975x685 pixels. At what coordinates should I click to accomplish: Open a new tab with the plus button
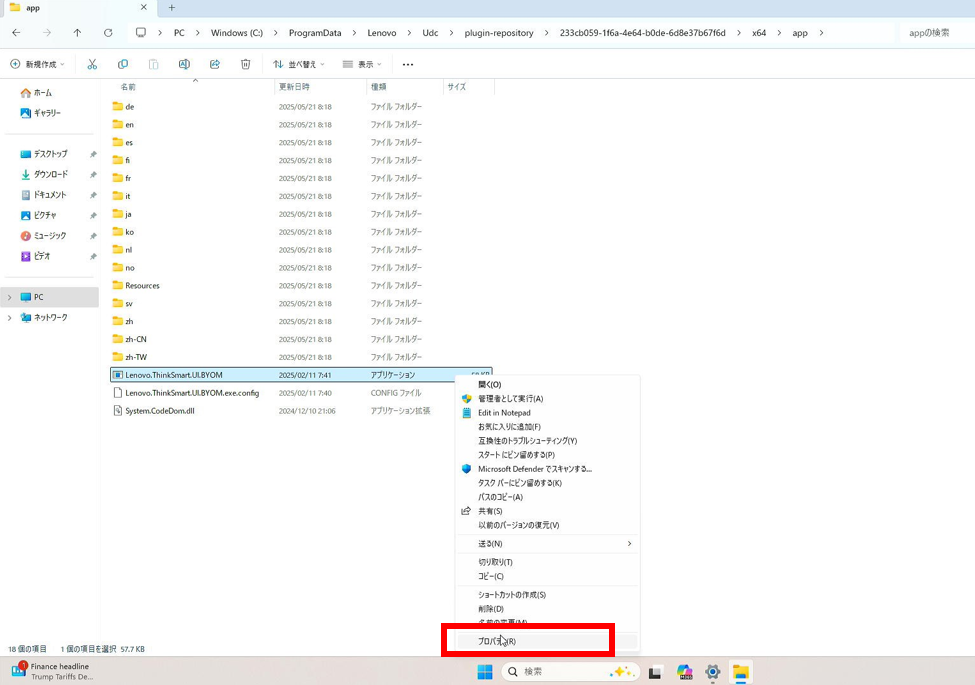pyautogui.click(x=172, y=7)
